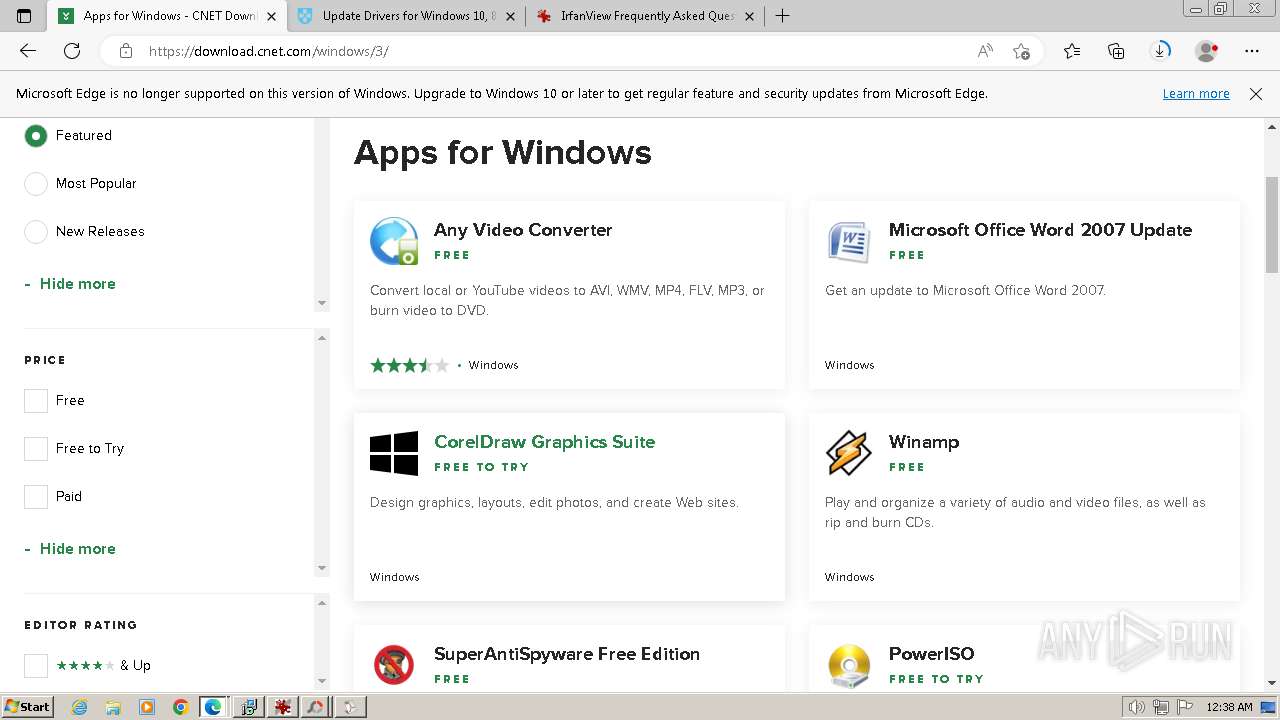Screen dimensions: 1280x720
Task: Add this page to favorites
Action: (1021, 51)
